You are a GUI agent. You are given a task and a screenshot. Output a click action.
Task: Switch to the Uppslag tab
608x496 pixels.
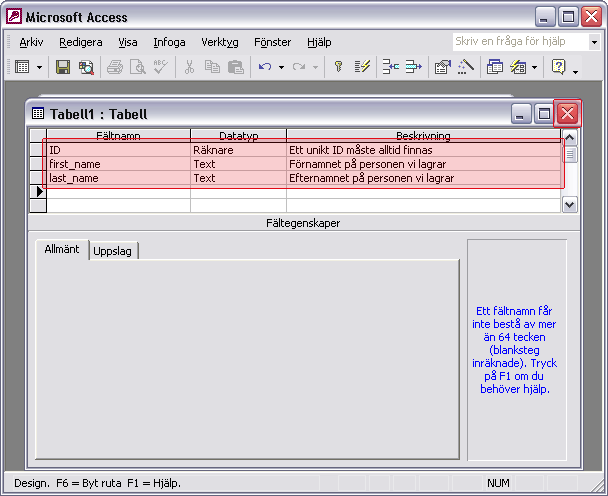click(x=113, y=251)
